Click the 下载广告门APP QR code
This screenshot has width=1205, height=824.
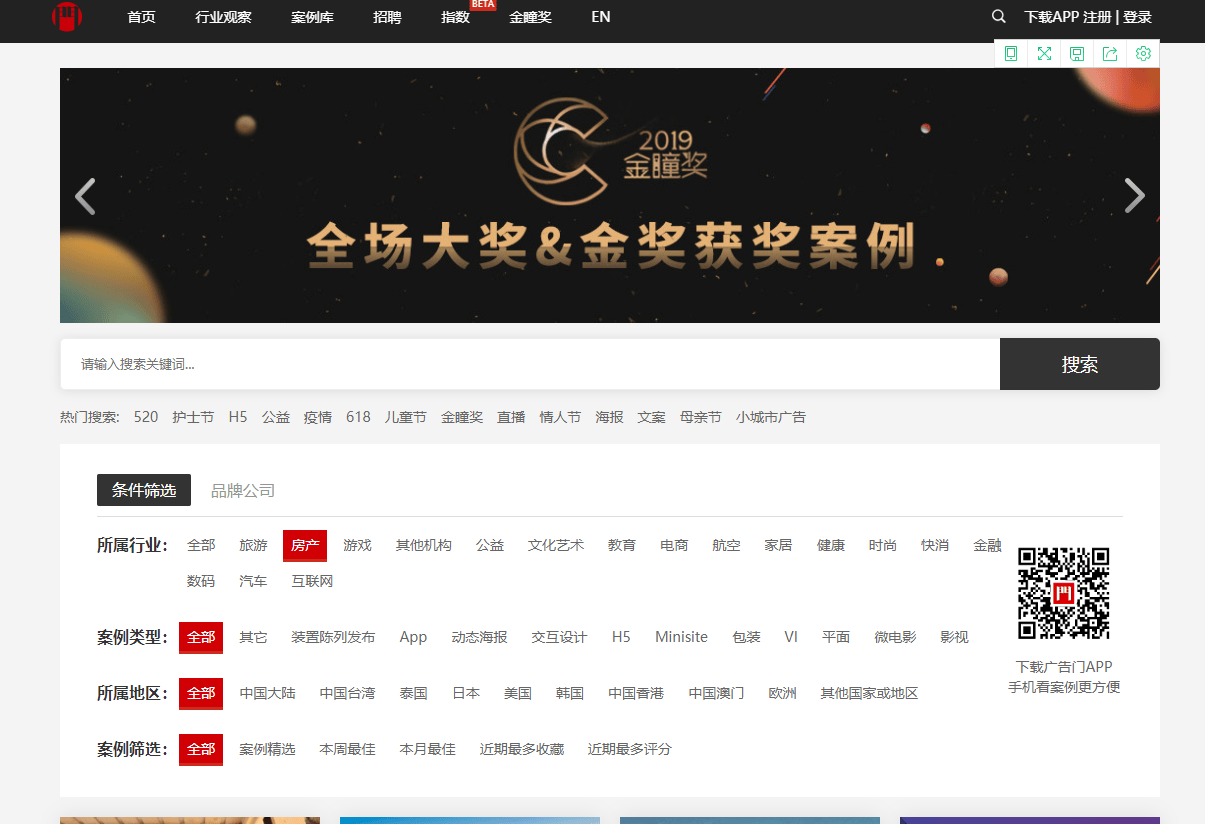(1064, 592)
